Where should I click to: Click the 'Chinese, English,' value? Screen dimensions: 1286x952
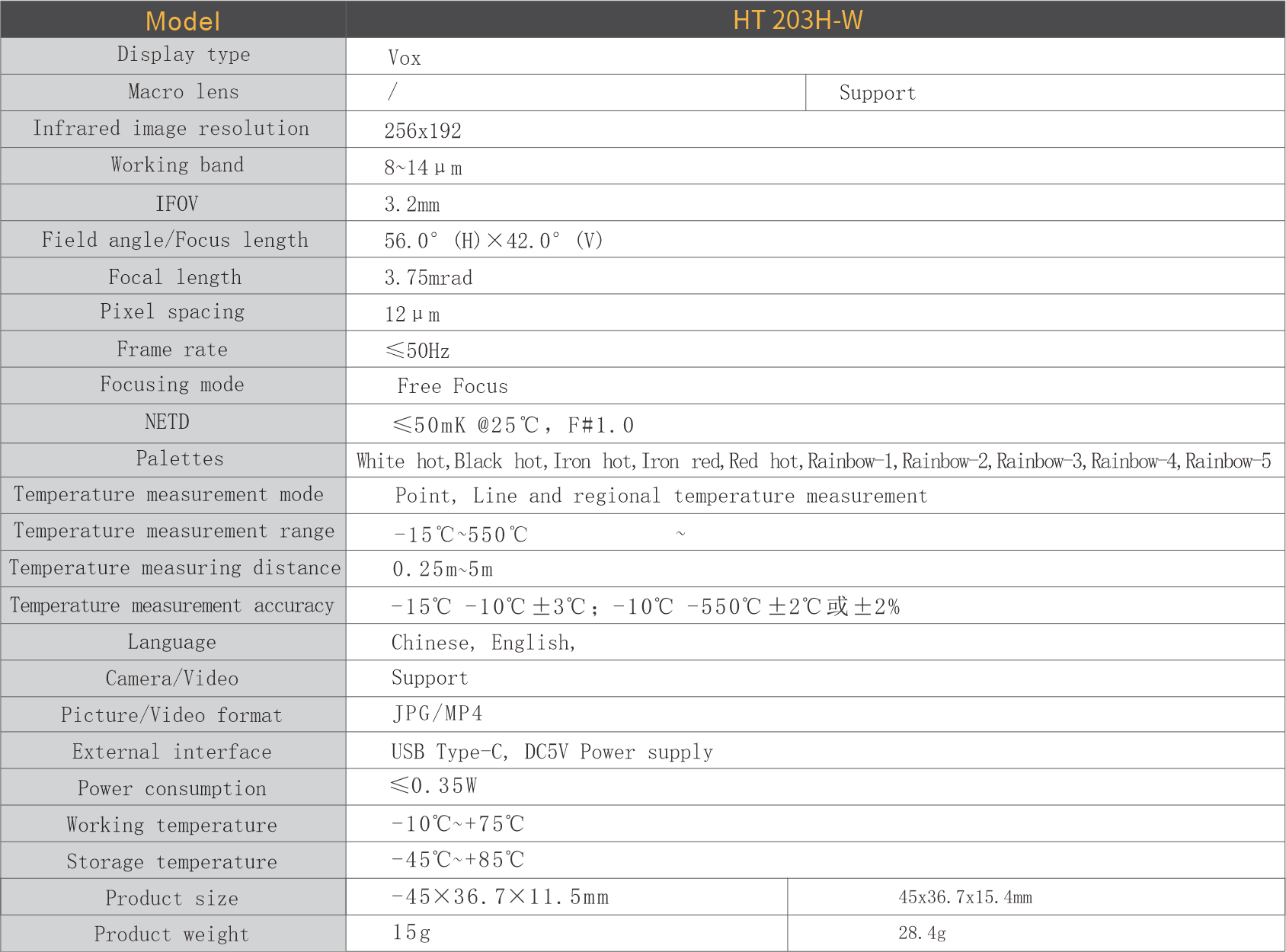click(484, 644)
